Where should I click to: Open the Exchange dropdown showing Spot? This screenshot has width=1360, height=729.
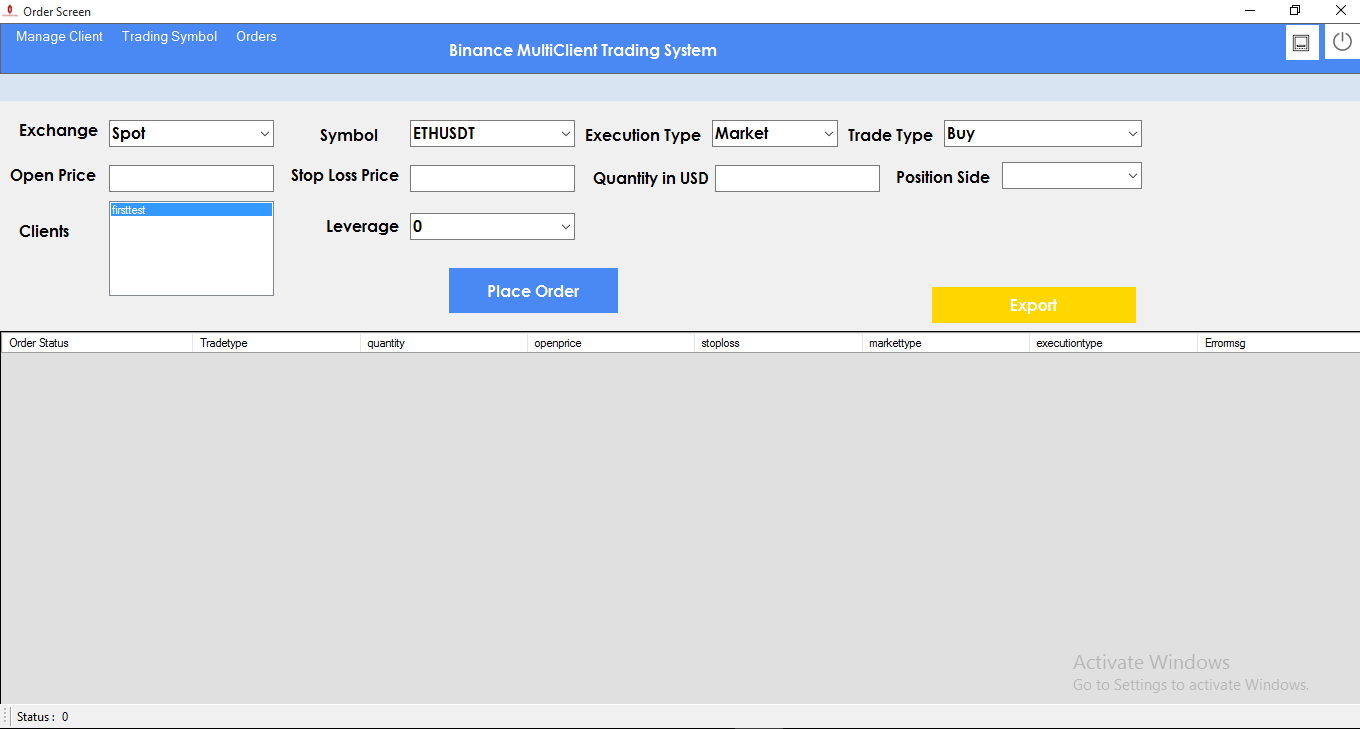pos(191,133)
